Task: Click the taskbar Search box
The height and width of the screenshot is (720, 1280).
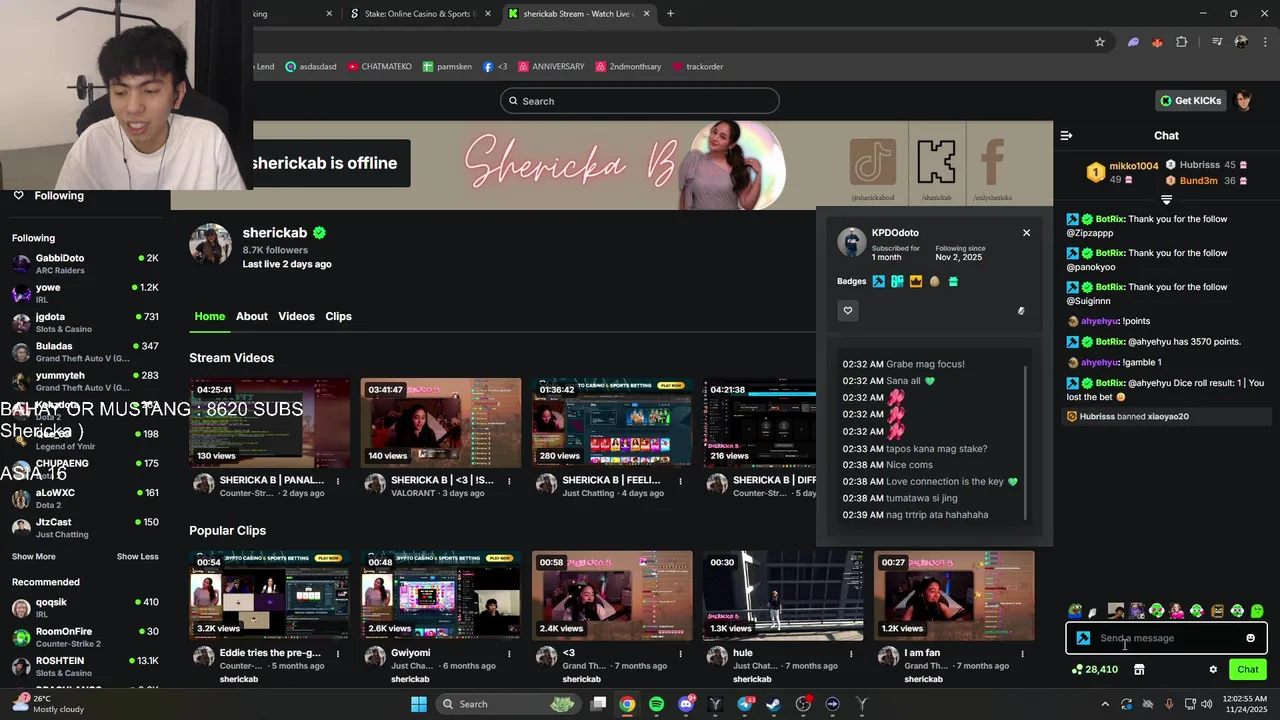Action: (509, 704)
